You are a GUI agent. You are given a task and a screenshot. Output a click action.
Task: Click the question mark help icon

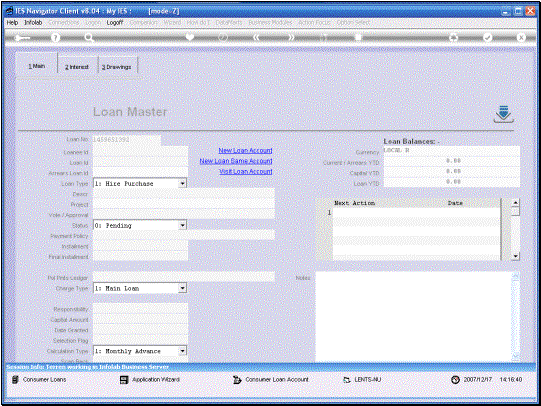pos(55,37)
